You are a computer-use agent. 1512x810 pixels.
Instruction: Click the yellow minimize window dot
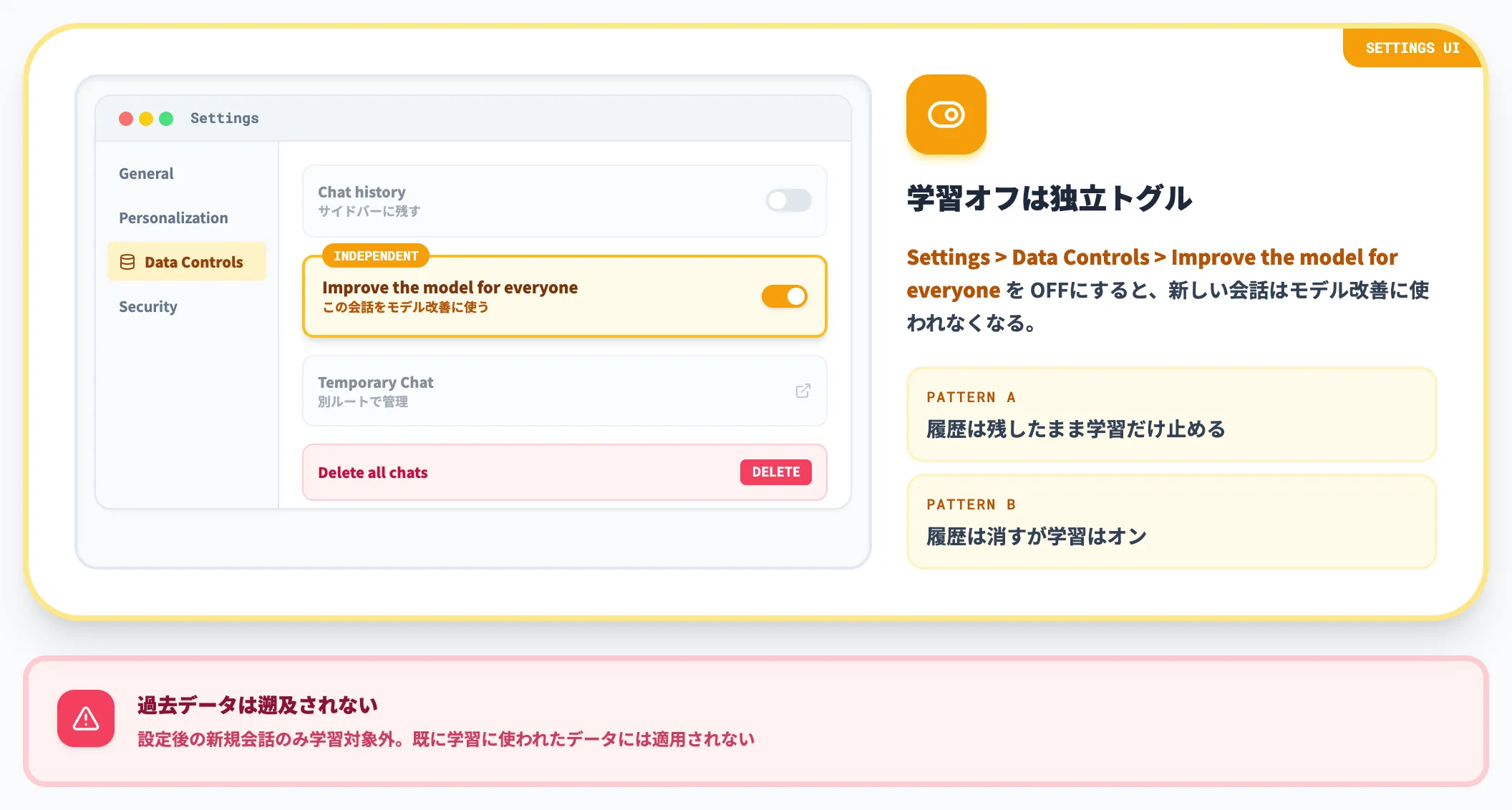[x=146, y=119]
